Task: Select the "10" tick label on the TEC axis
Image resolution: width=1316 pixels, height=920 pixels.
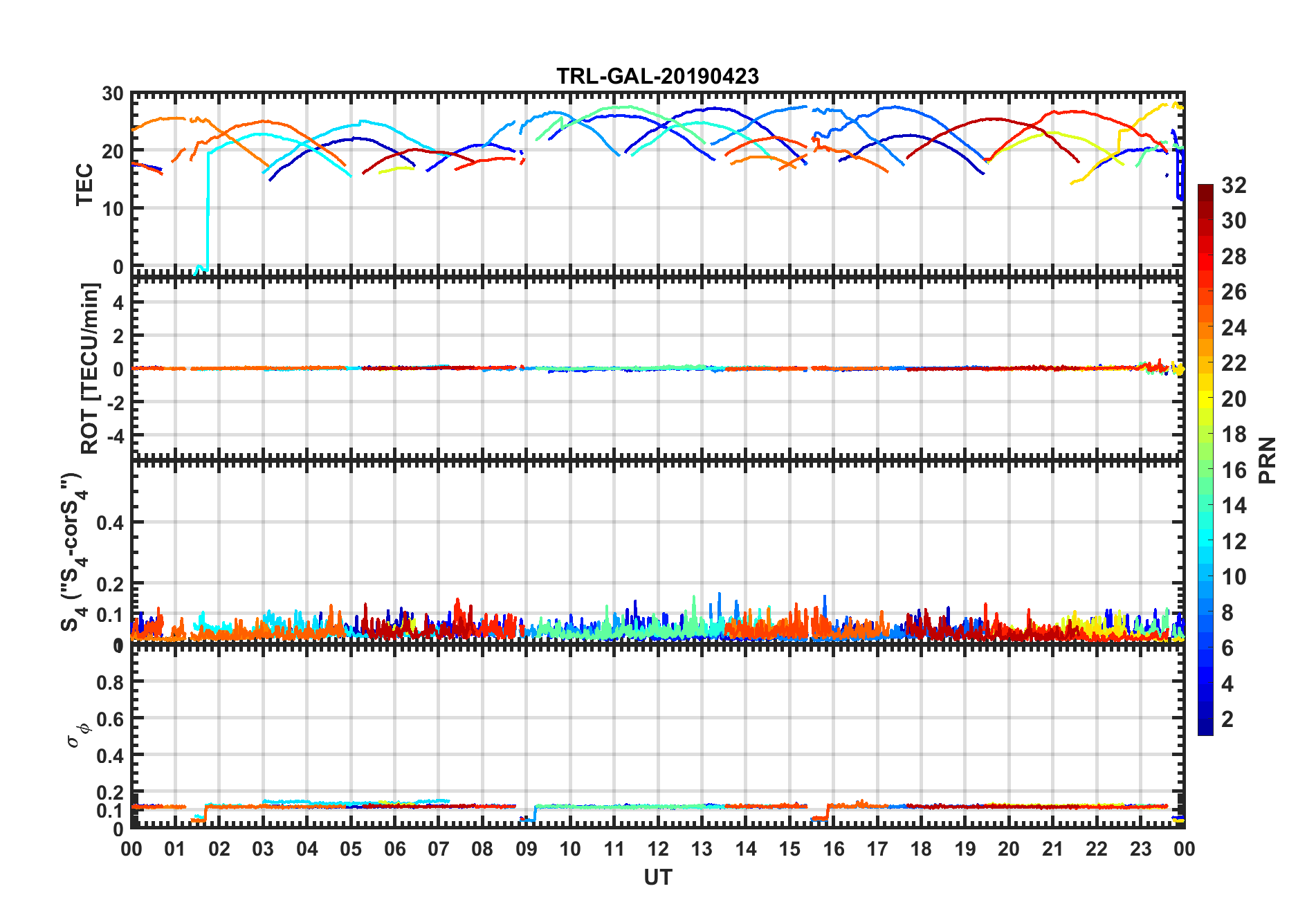Action: coord(114,208)
